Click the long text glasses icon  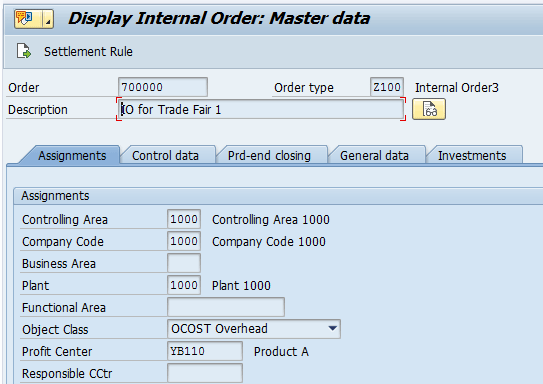tap(429, 109)
